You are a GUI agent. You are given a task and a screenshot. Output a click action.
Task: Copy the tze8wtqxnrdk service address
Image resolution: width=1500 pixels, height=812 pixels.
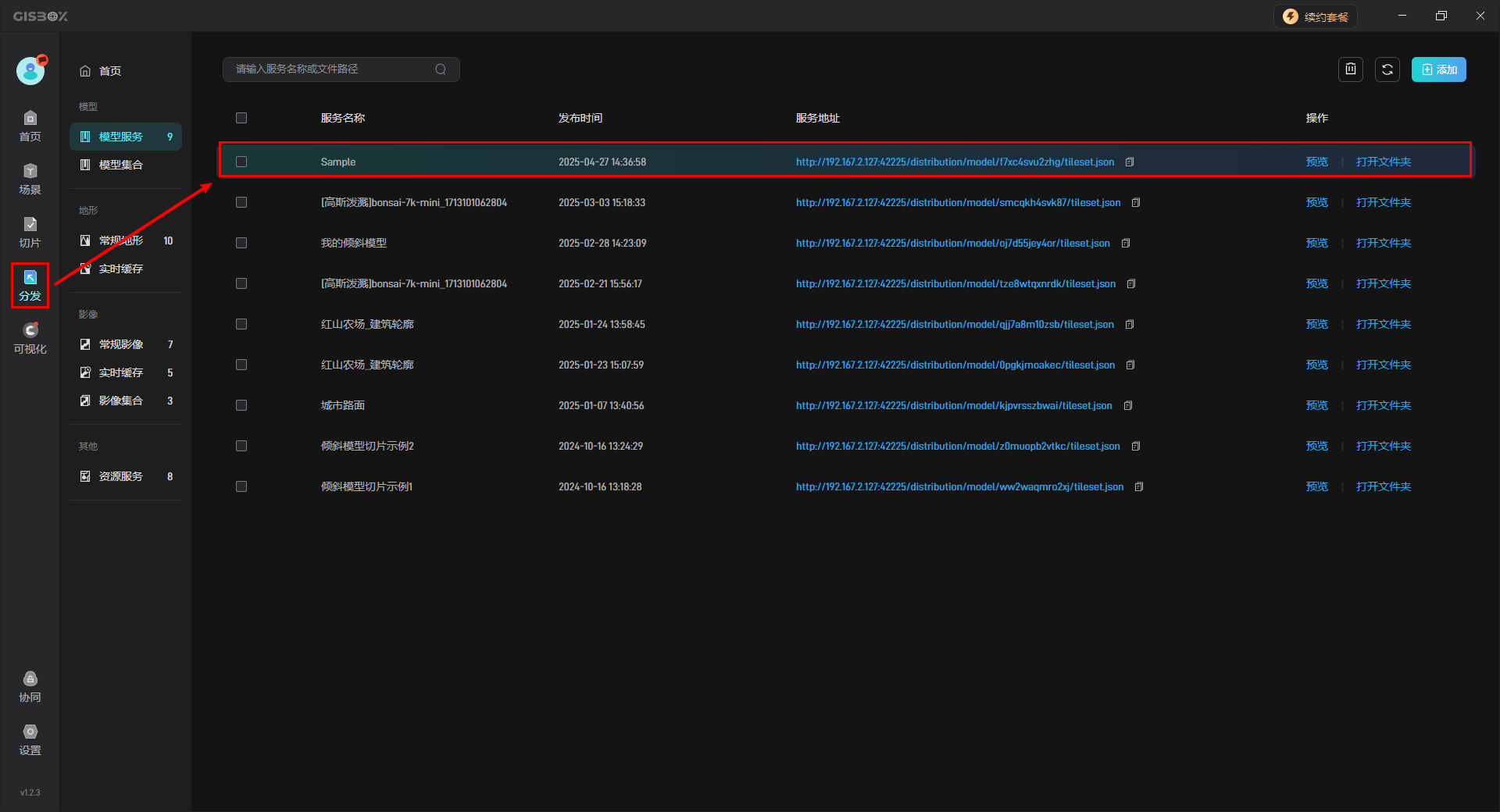pyautogui.click(x=1131, y=283)
